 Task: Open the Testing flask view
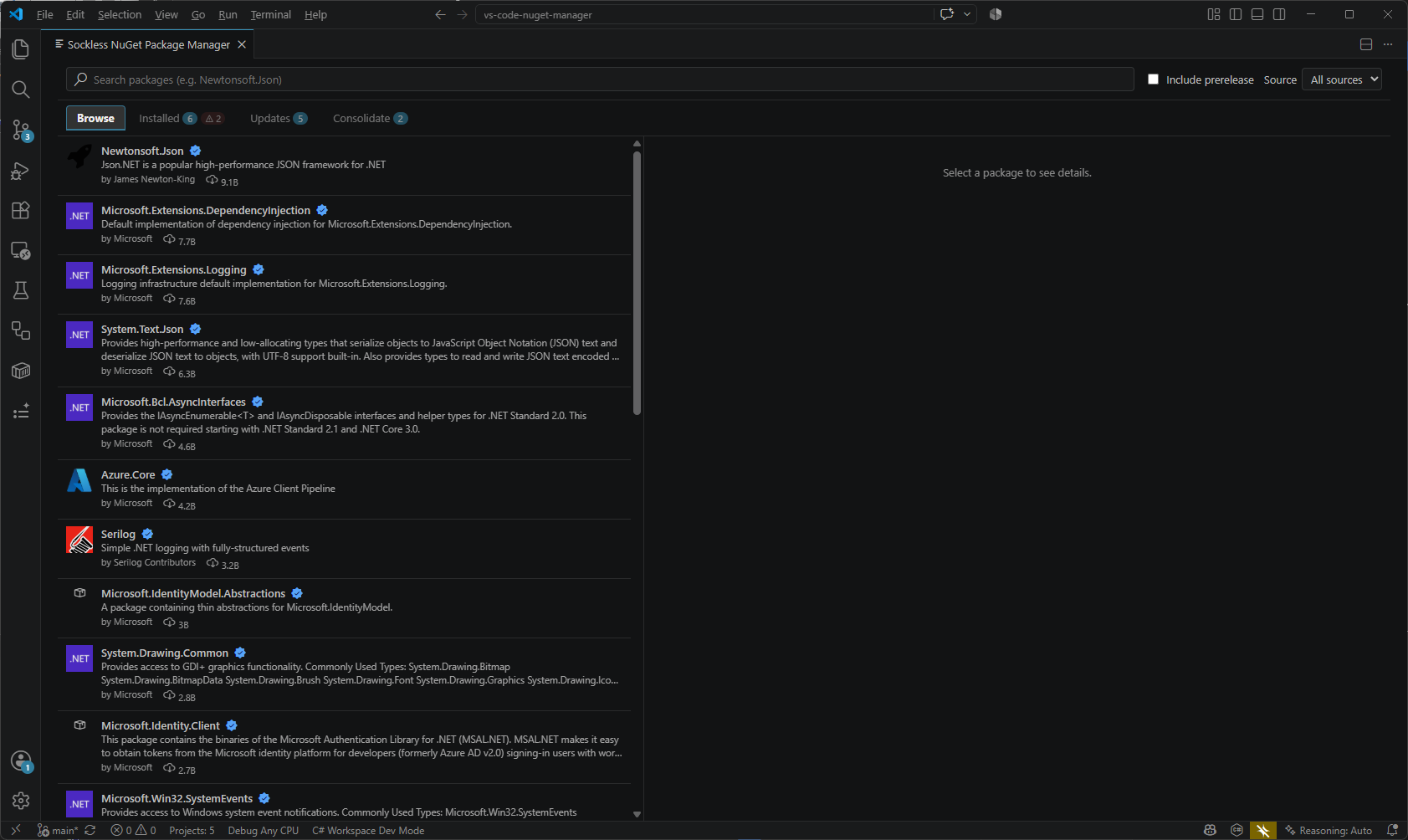tap(21, 290)
